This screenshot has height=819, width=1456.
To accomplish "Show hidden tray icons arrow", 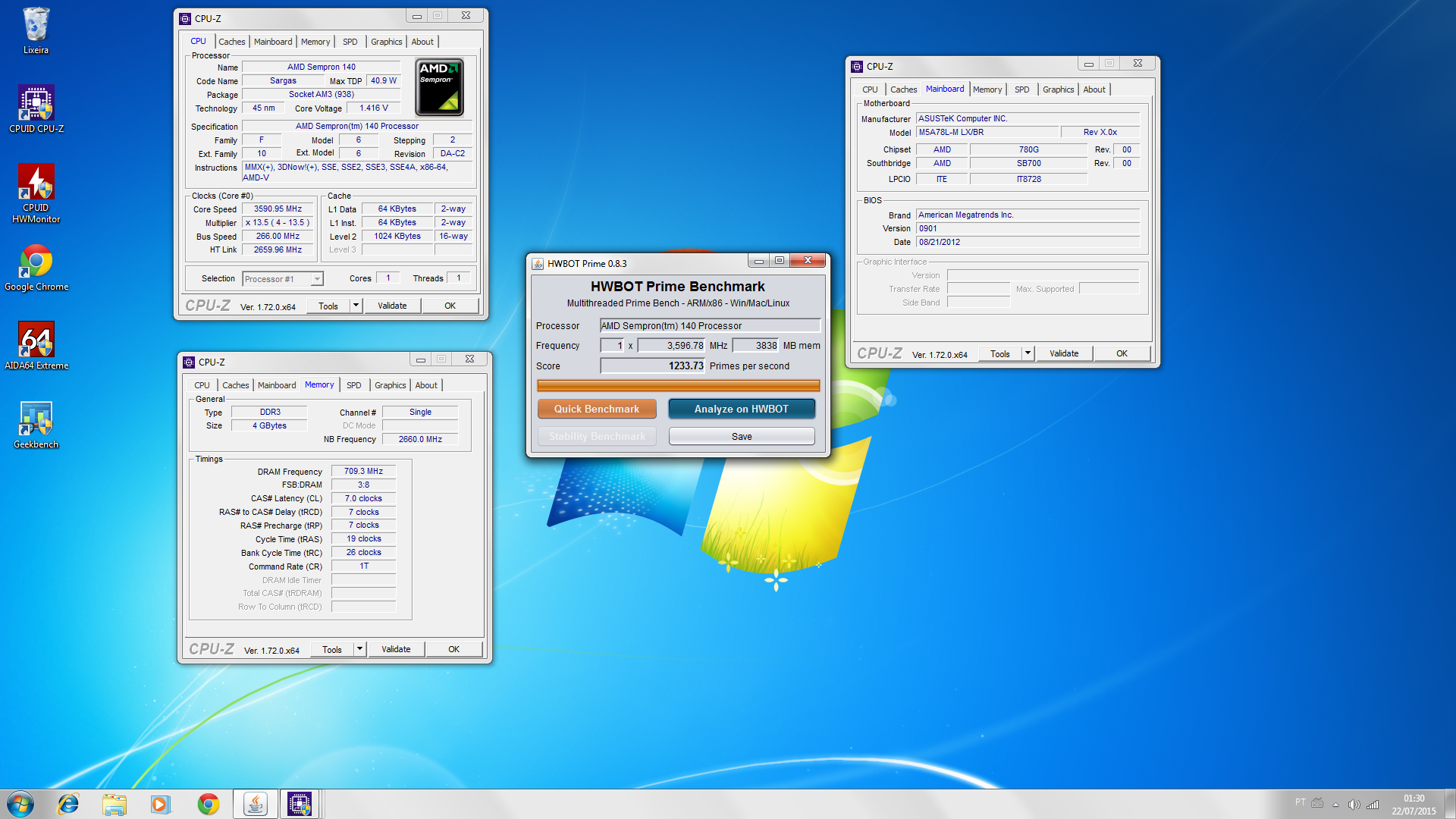I will coord(1335,805).
